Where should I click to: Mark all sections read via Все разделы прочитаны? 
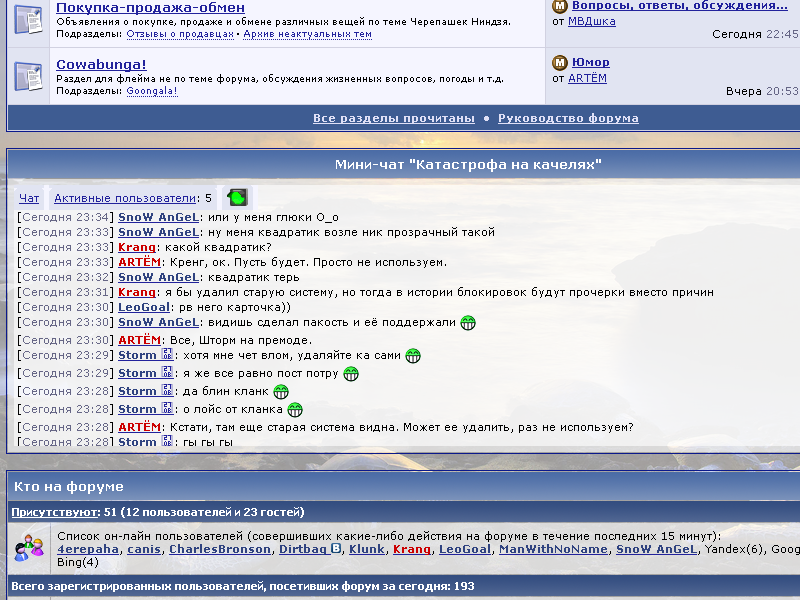pos(394,118)
